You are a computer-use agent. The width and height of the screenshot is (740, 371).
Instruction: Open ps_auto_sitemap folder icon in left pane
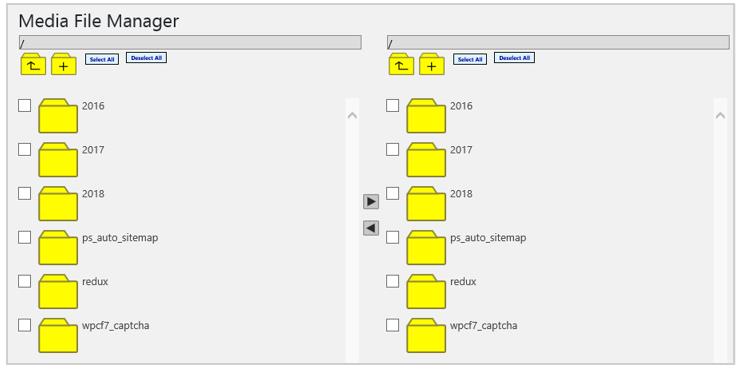(58, 247)
